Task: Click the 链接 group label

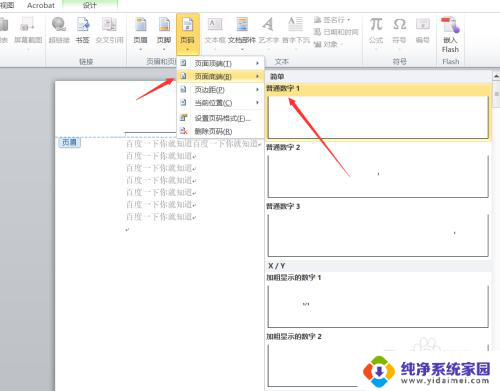Action: [86, 61]
